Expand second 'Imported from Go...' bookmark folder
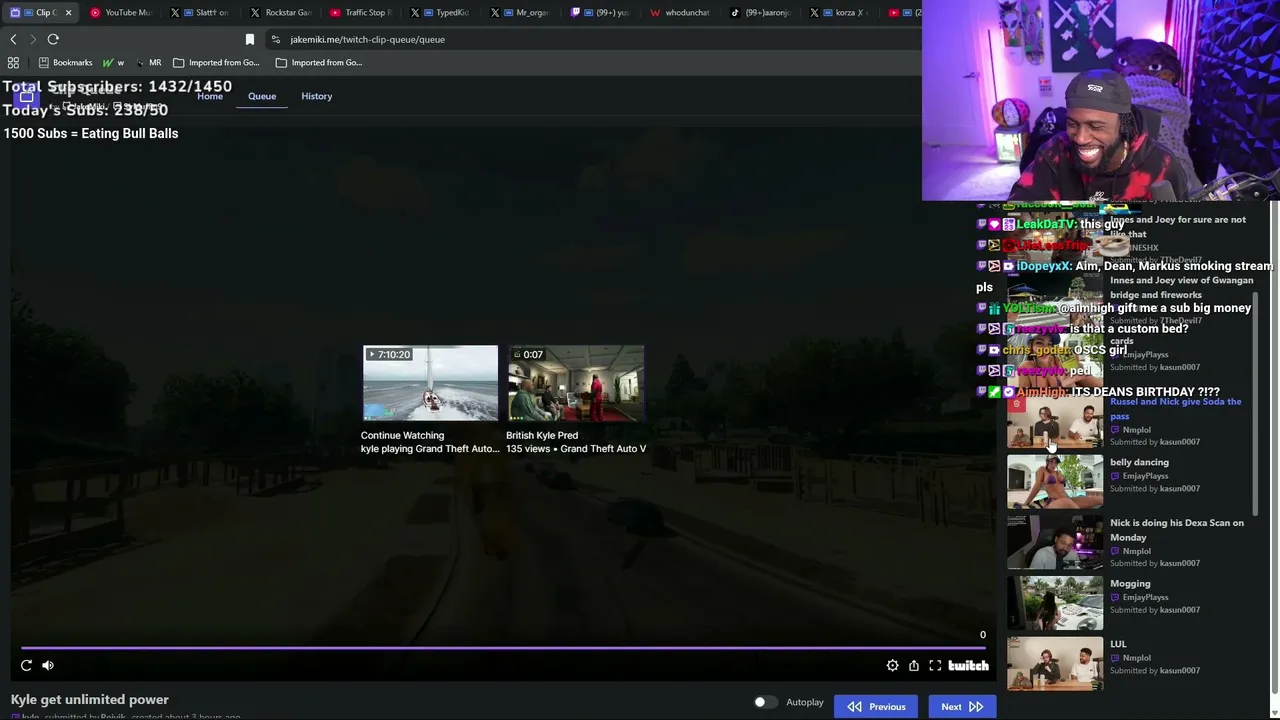The image size is (1280, 720). coord(319,62)
